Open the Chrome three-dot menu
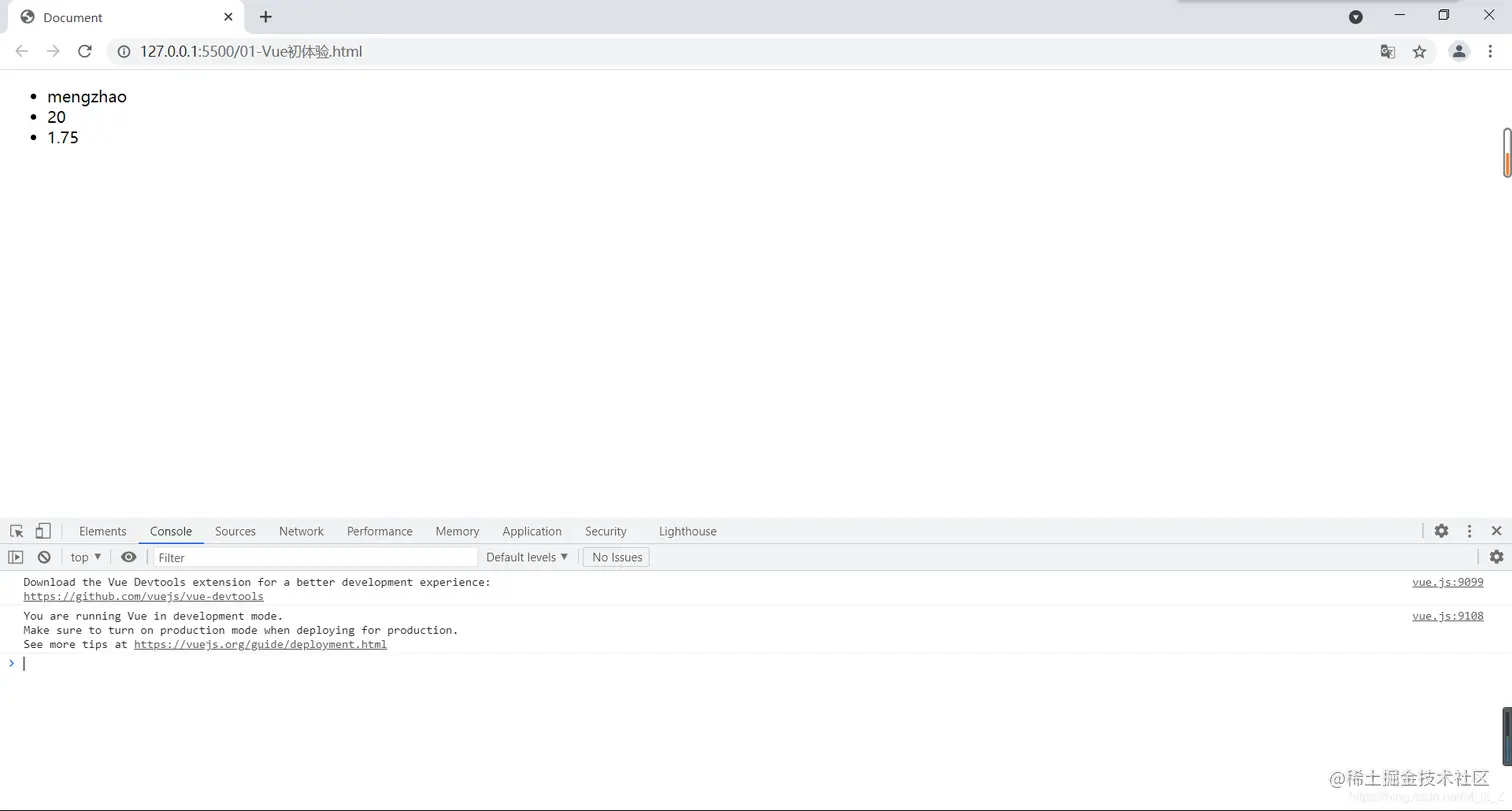1512x811 pixels. tap(1490, 51)
